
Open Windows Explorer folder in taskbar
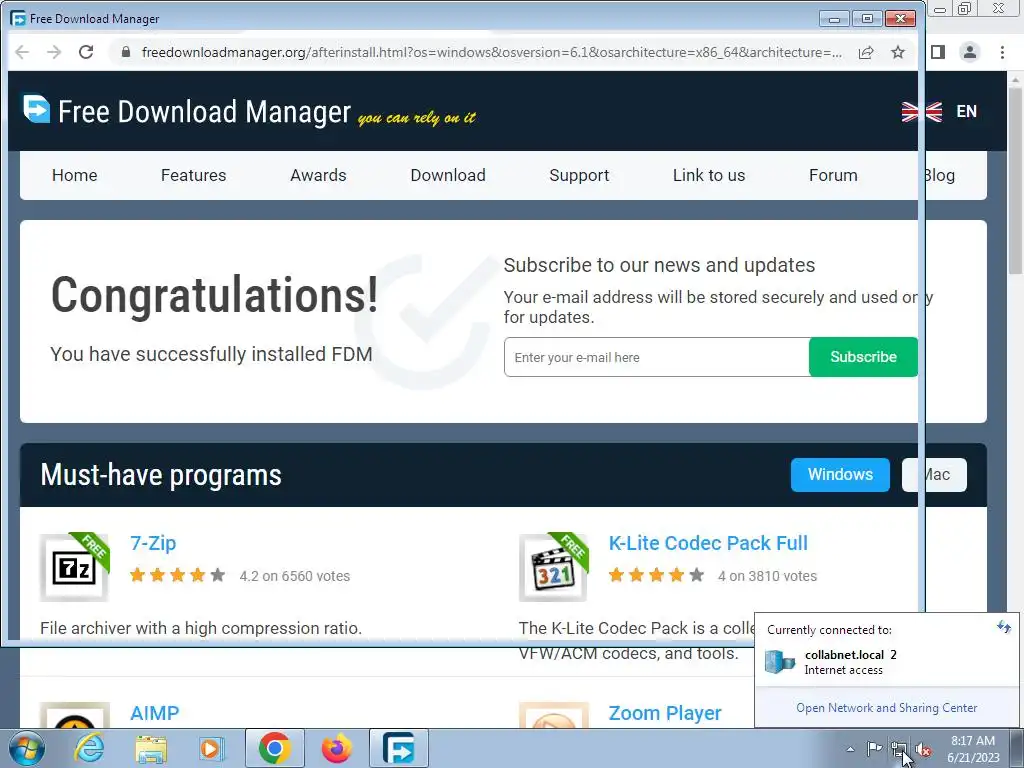click(151, 748)
